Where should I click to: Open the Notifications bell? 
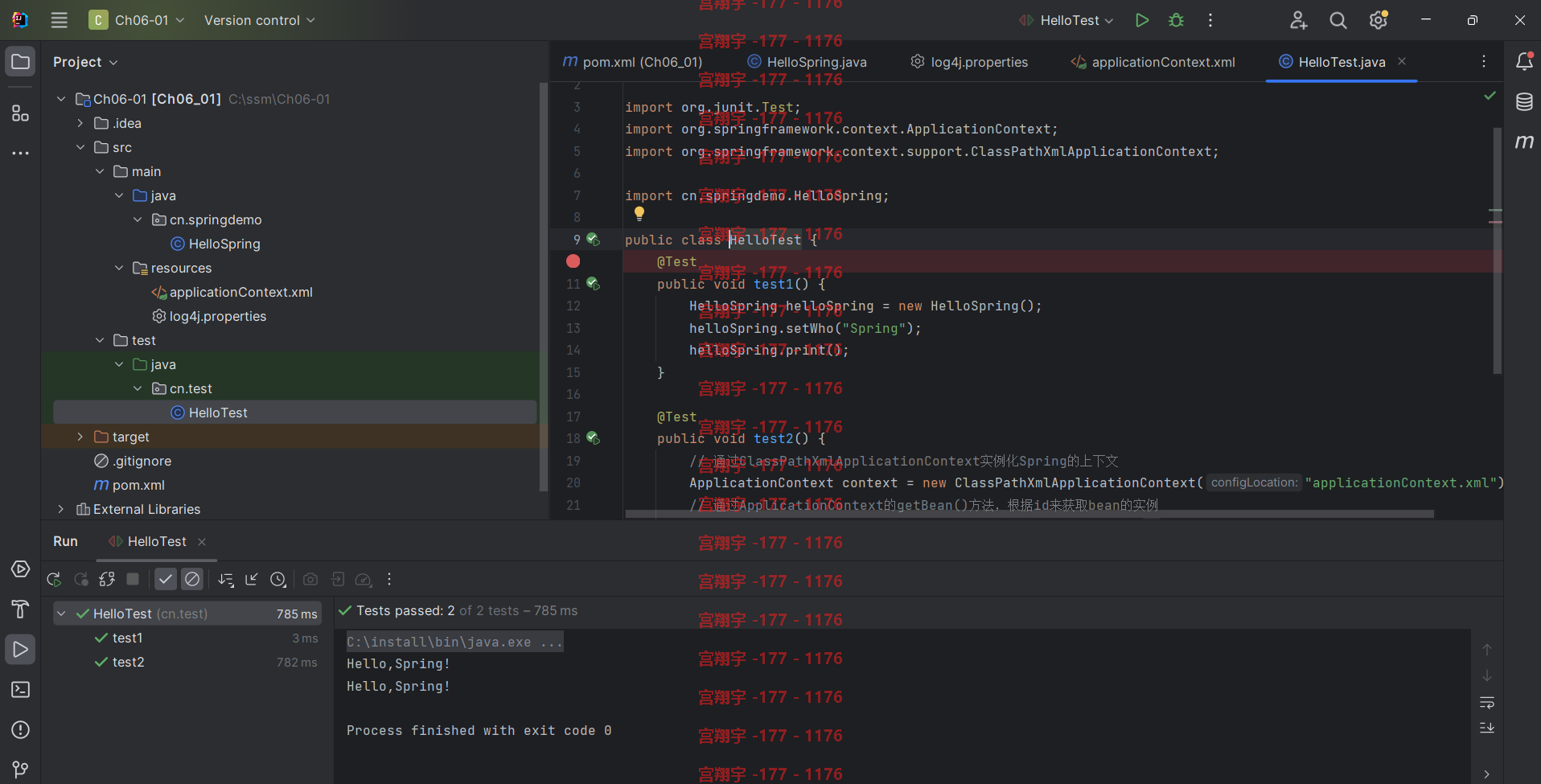coord(1524,61)
